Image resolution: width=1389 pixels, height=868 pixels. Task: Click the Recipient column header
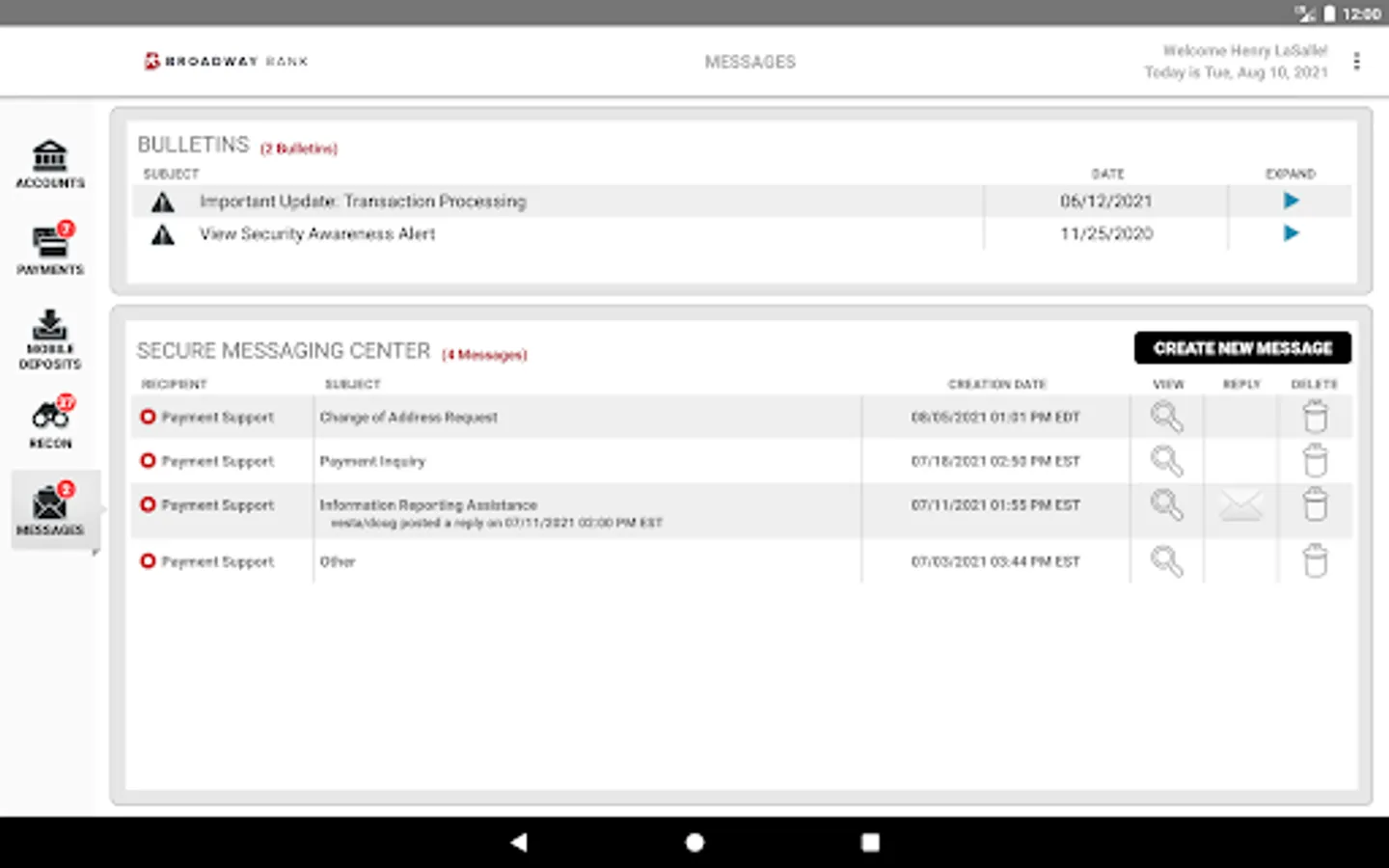click(x=175, y=384)
